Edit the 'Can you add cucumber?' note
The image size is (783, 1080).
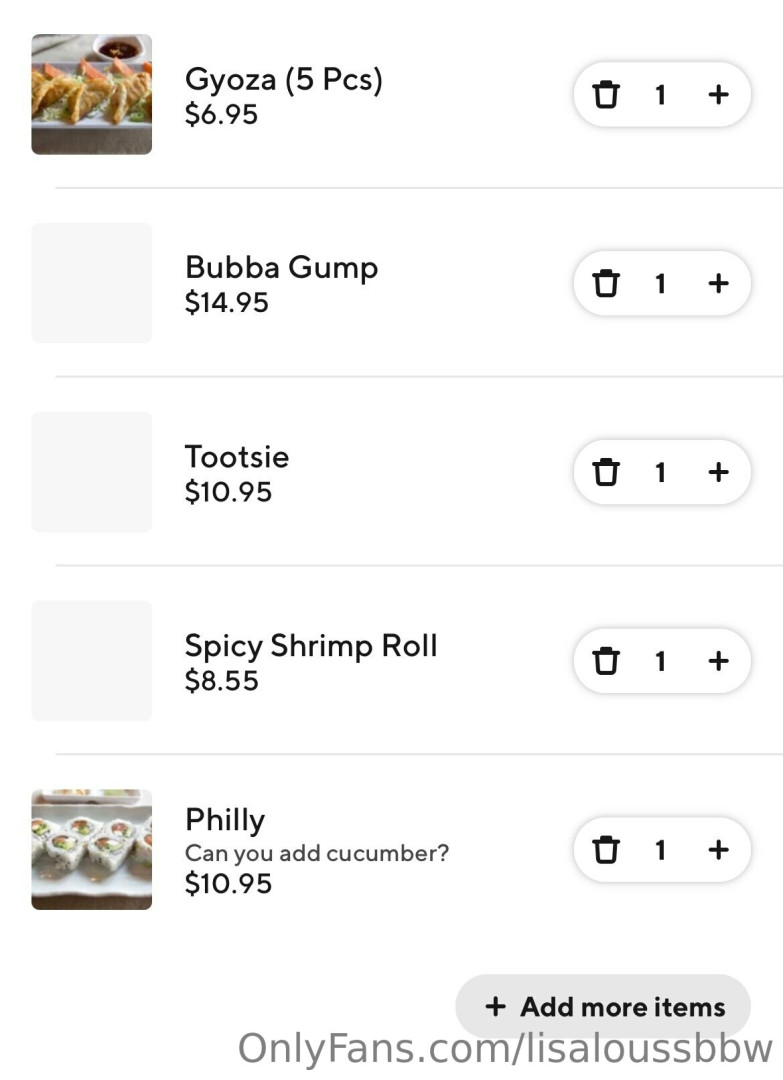[x=317, y=854]
